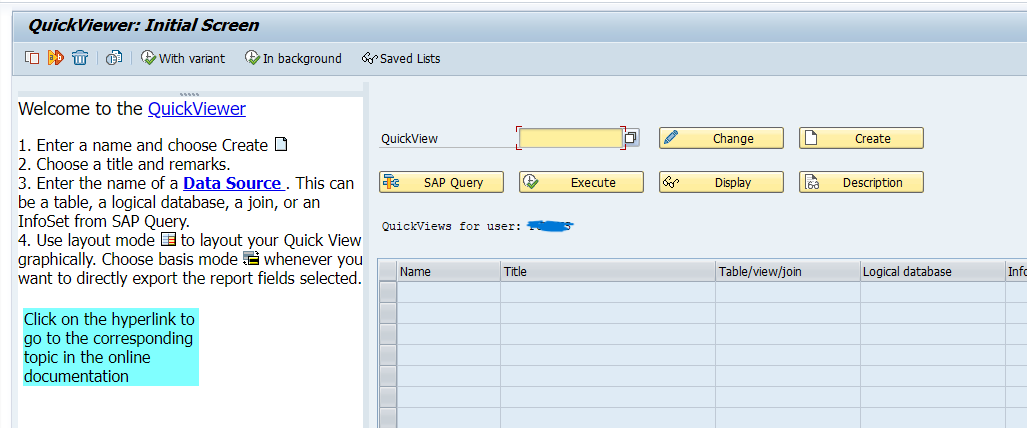
Task: Click the cyan hyperlink hint note
Action: click(111, 347)
